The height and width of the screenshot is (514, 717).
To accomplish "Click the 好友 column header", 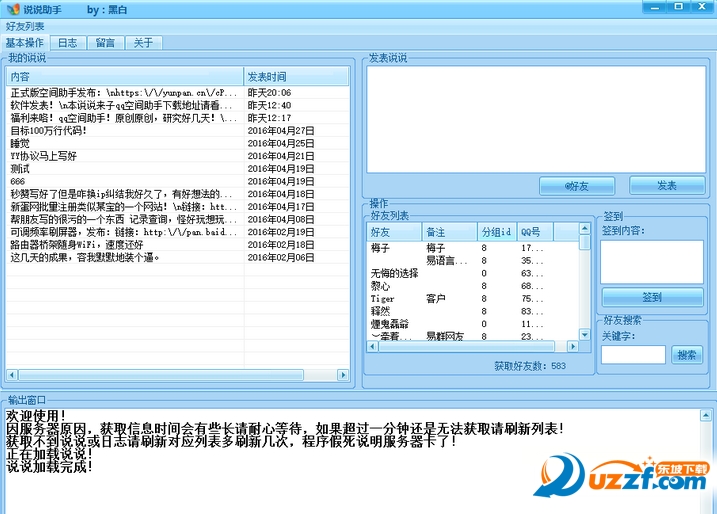I will [394, 232].
